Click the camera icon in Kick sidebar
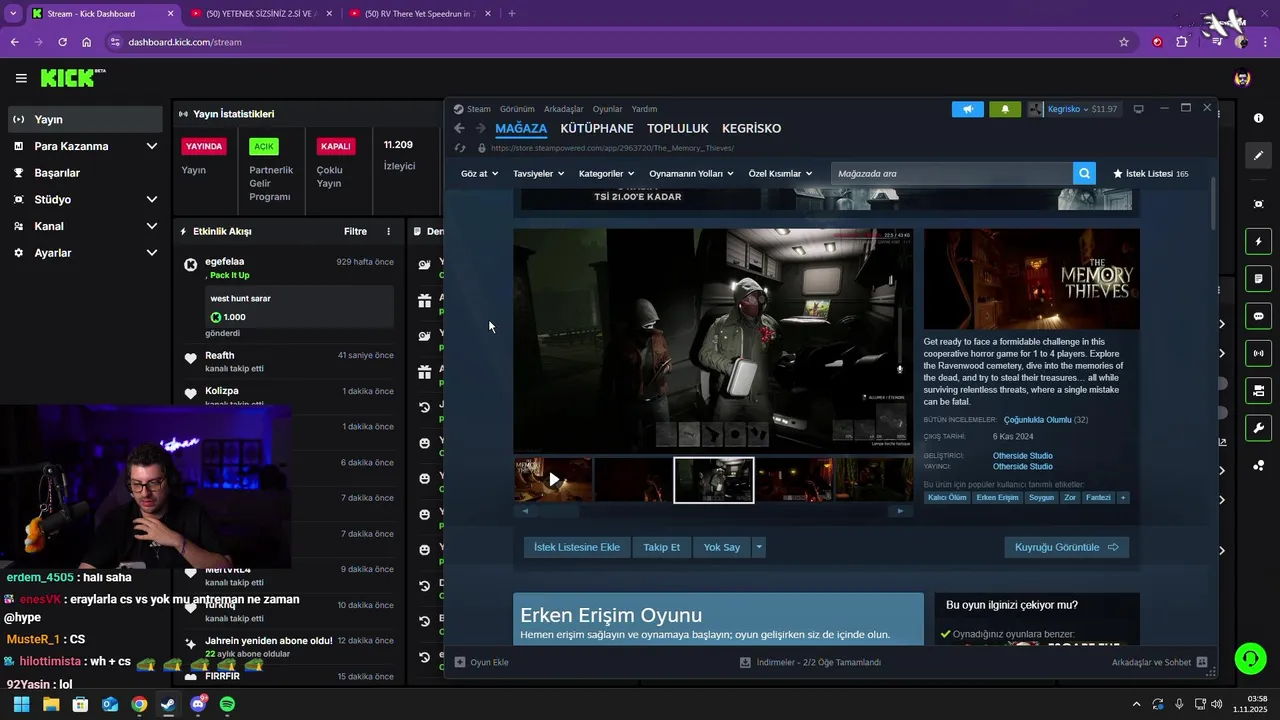The image size is (1280, 720). [x=1258, y=390]
